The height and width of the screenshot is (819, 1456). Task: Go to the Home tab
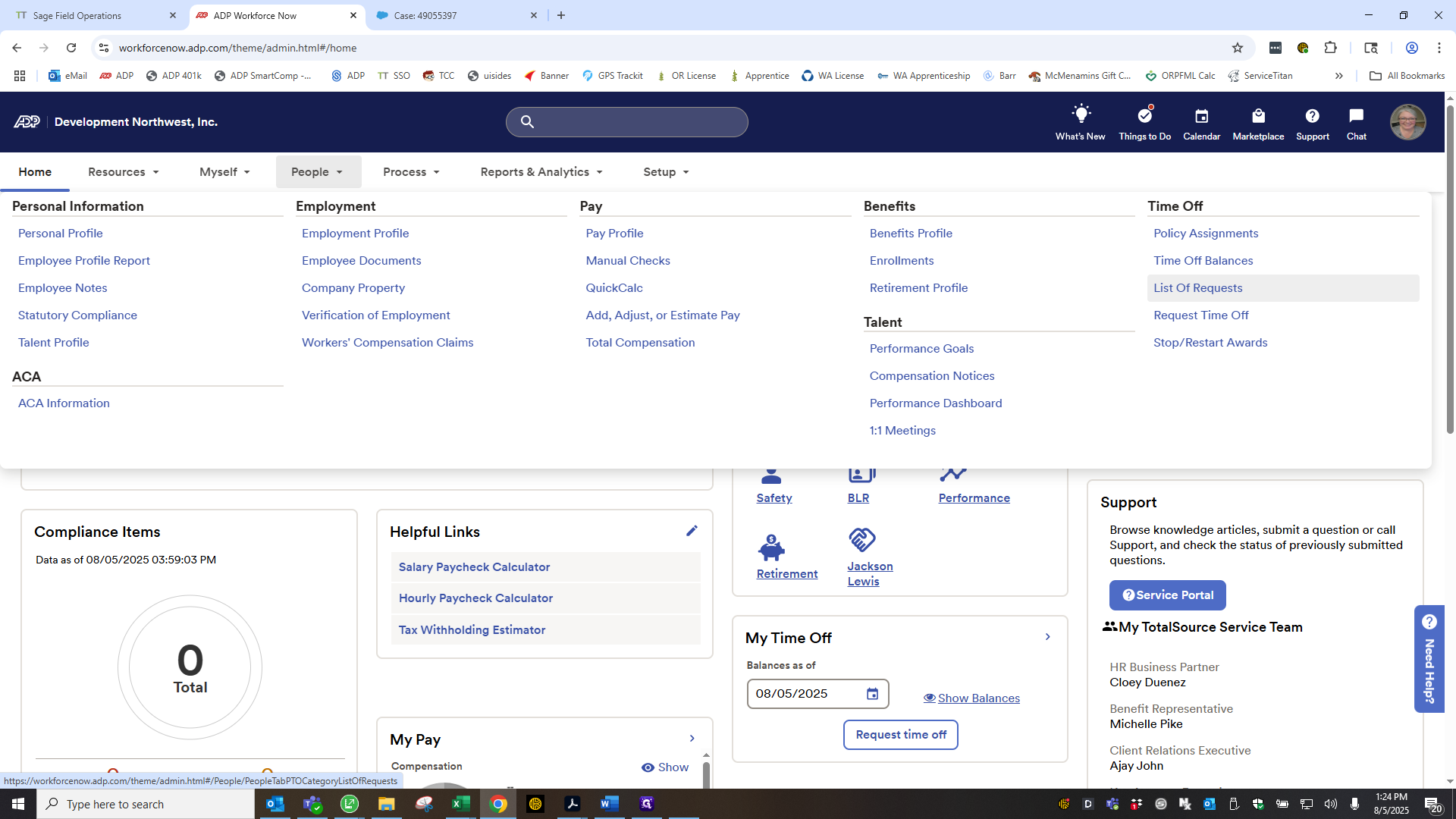click(35, 172)
